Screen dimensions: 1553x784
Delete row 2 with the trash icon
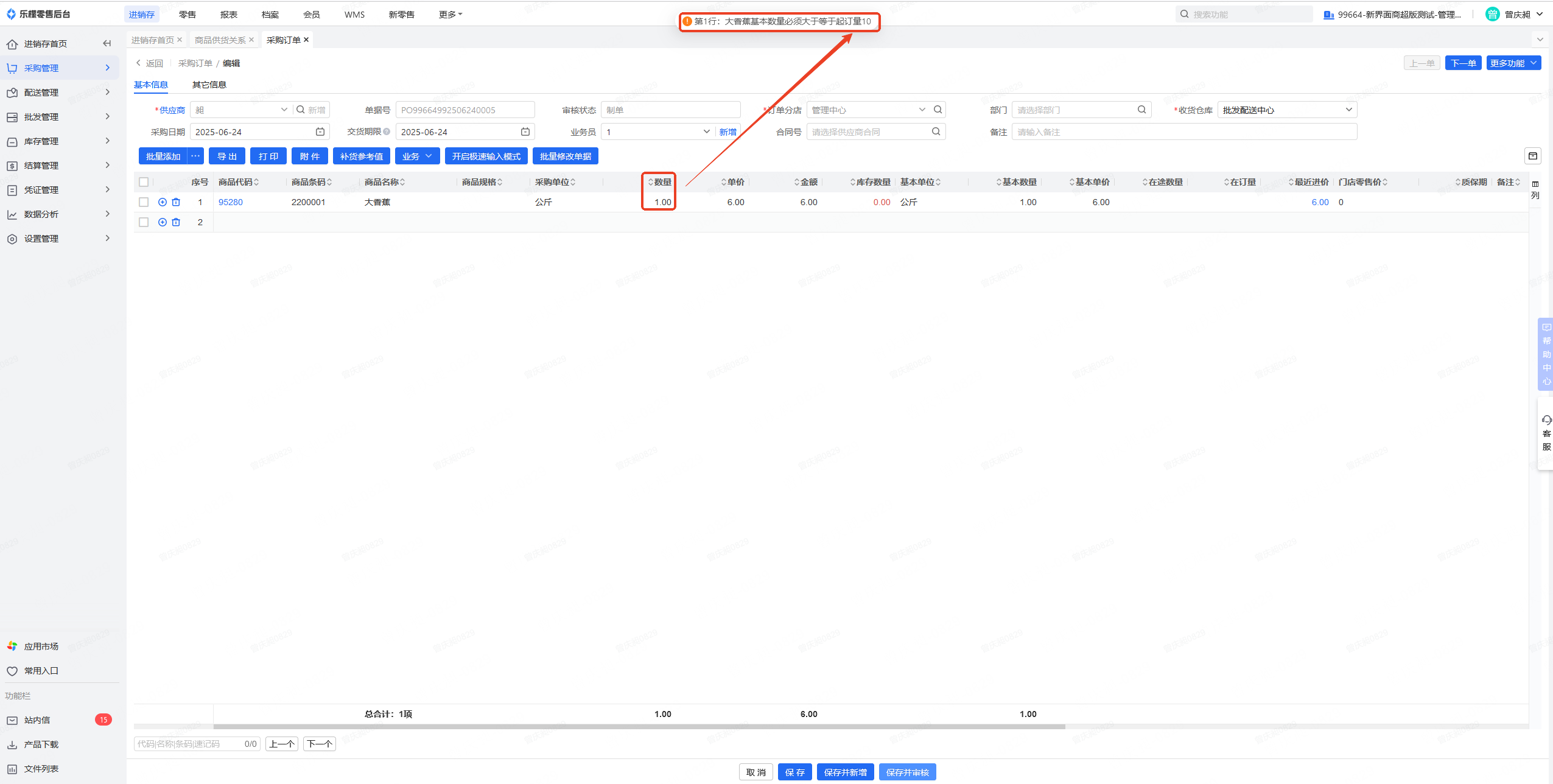[x=176, y=222]
